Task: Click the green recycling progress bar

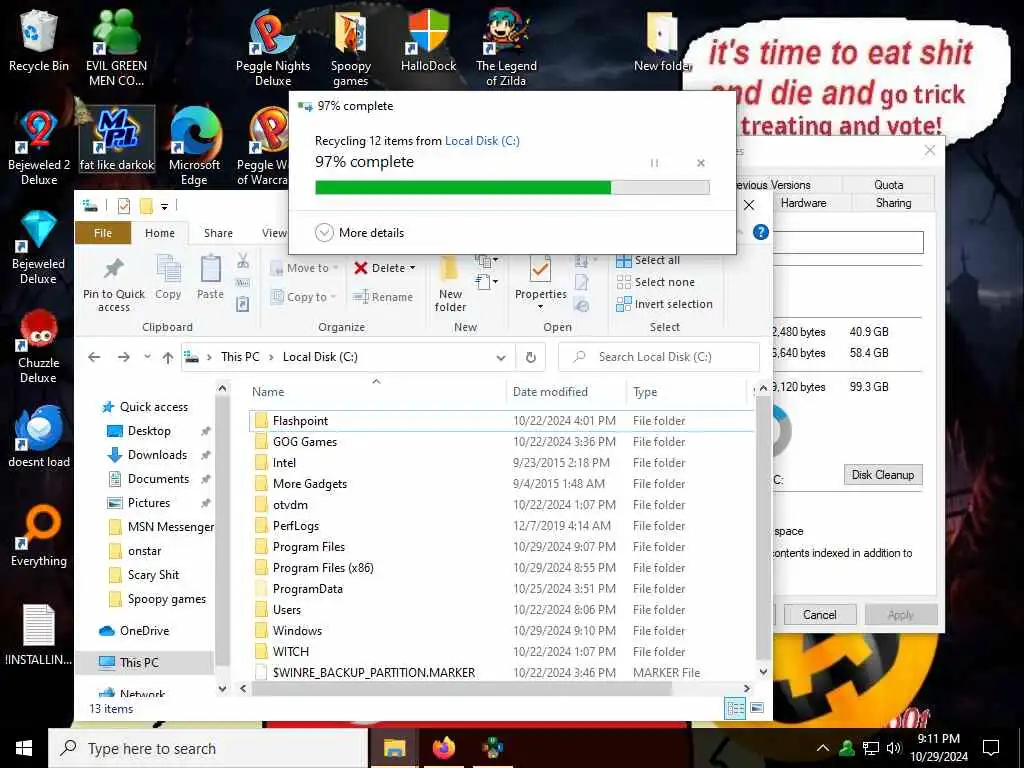Action: [x=512, y=187]
